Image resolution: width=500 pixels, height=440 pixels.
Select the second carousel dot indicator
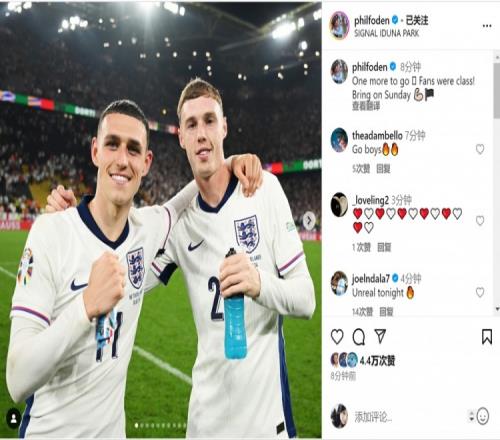click(142, 425)
